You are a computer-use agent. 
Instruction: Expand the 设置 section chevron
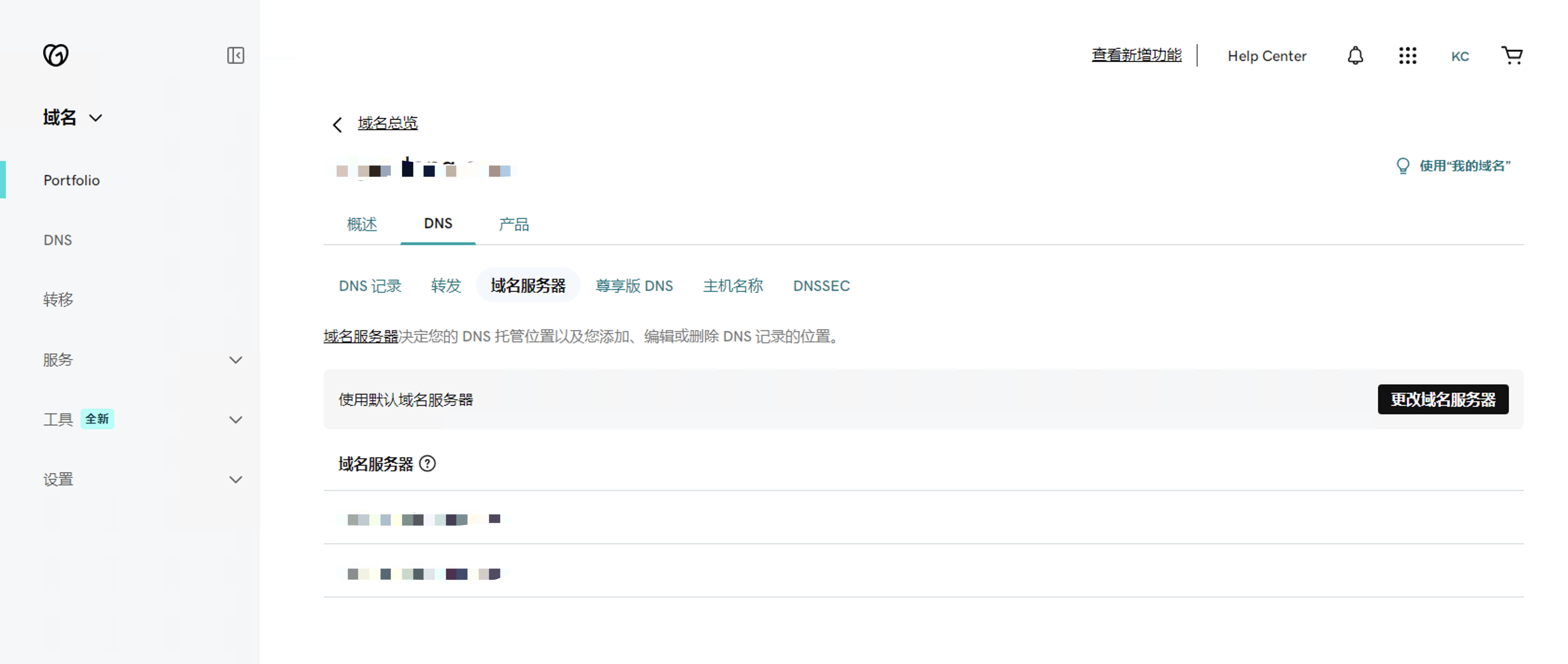(x=236, y=479)
